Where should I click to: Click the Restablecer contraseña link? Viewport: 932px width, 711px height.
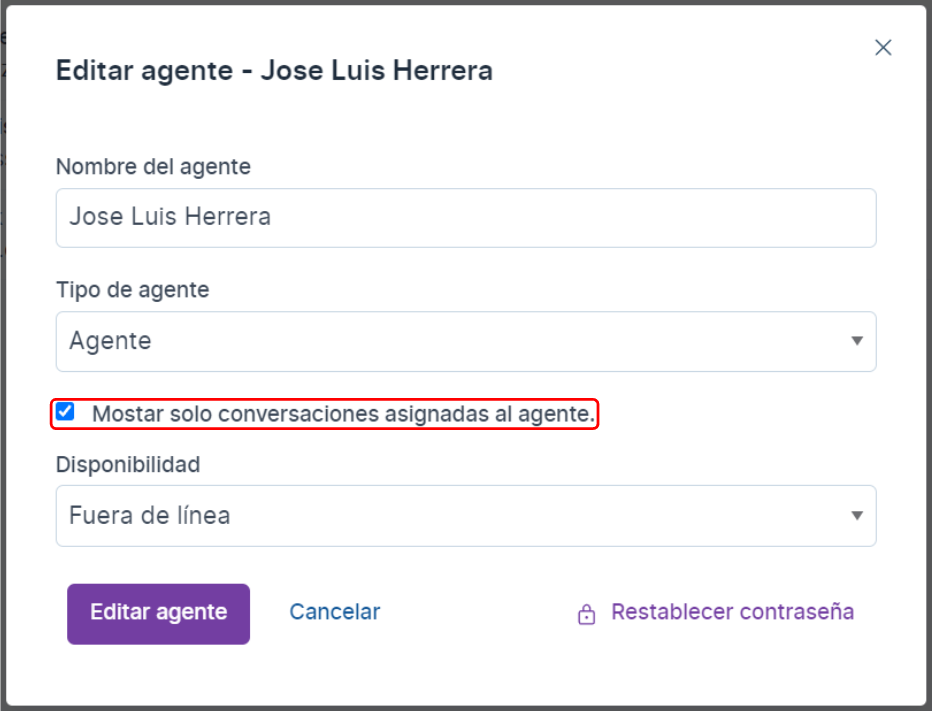pyautogui.click(x=732, y=612)
